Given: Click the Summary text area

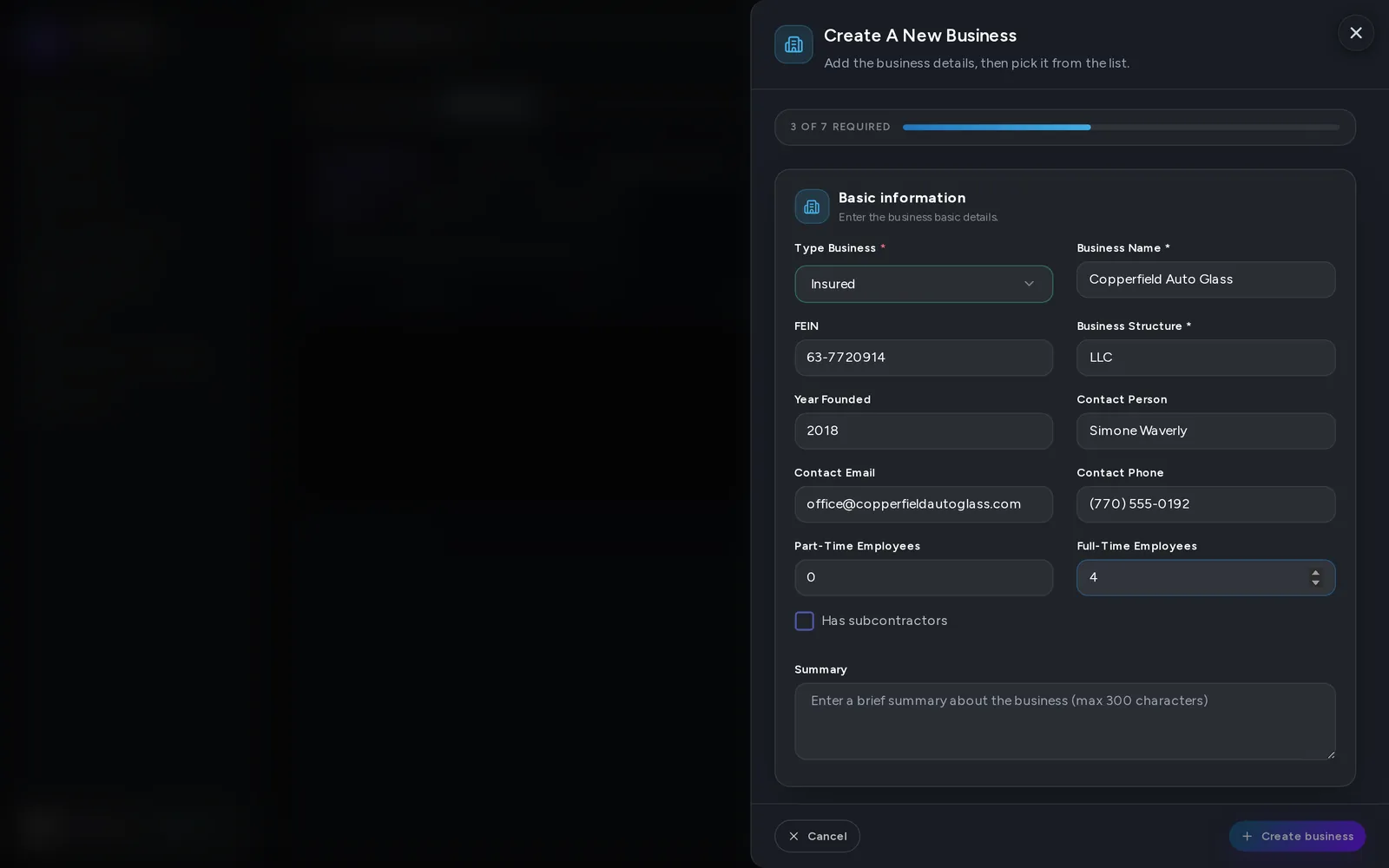Looking at the screenshot, I should [1064, 721].
